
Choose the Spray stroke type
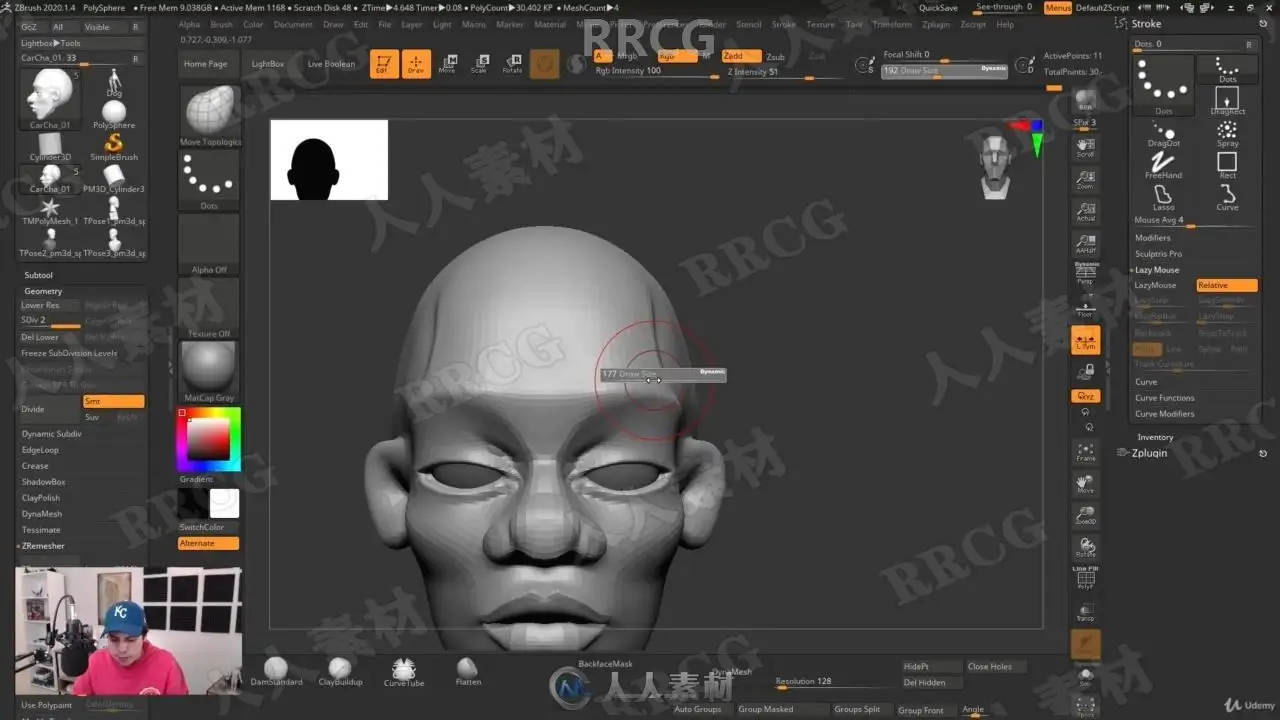[x=1227, y=133]
